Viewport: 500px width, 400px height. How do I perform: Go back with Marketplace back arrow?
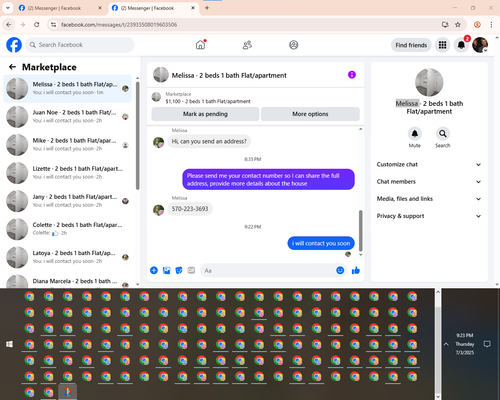12,67
